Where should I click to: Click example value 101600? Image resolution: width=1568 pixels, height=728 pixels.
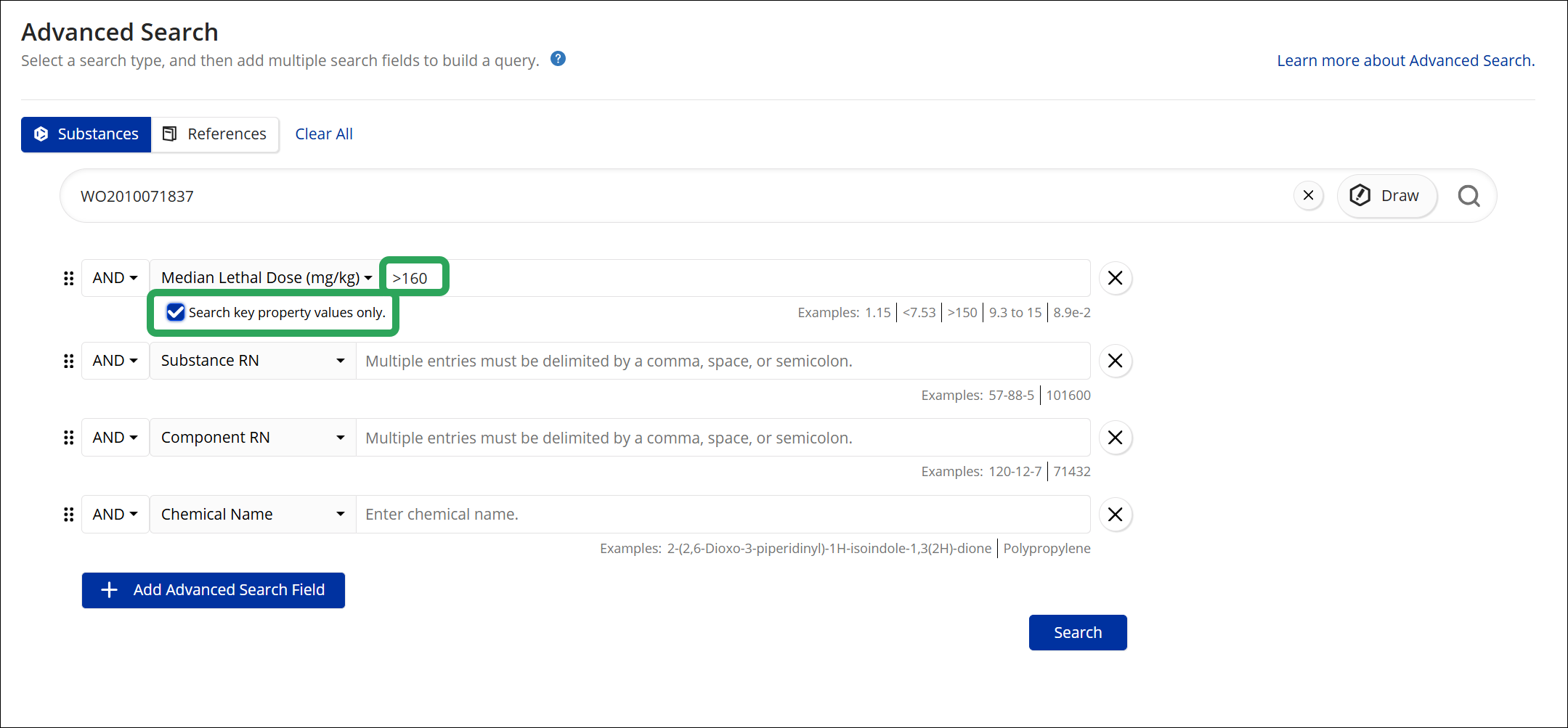coord(1068,396)
